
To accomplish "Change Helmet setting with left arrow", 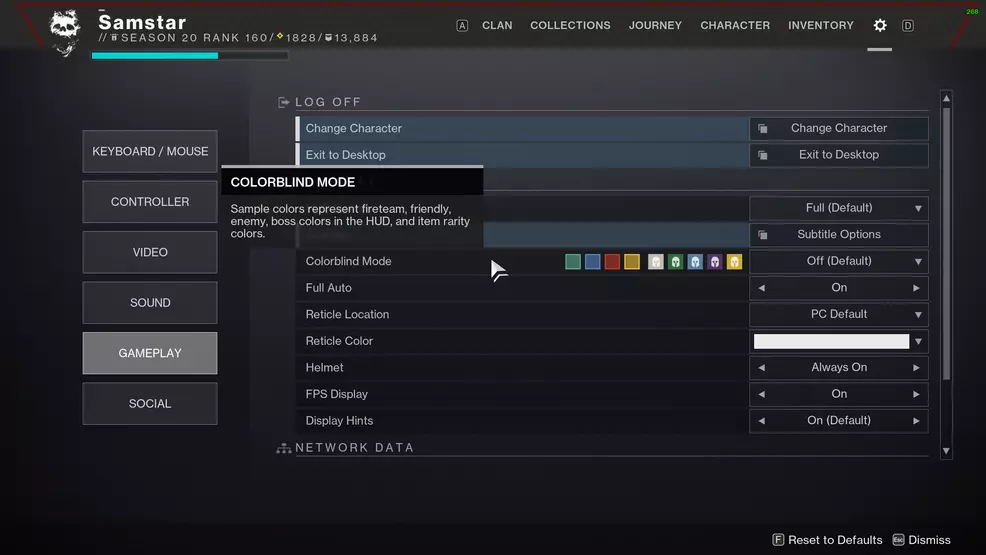I will (x=762, y=368).
